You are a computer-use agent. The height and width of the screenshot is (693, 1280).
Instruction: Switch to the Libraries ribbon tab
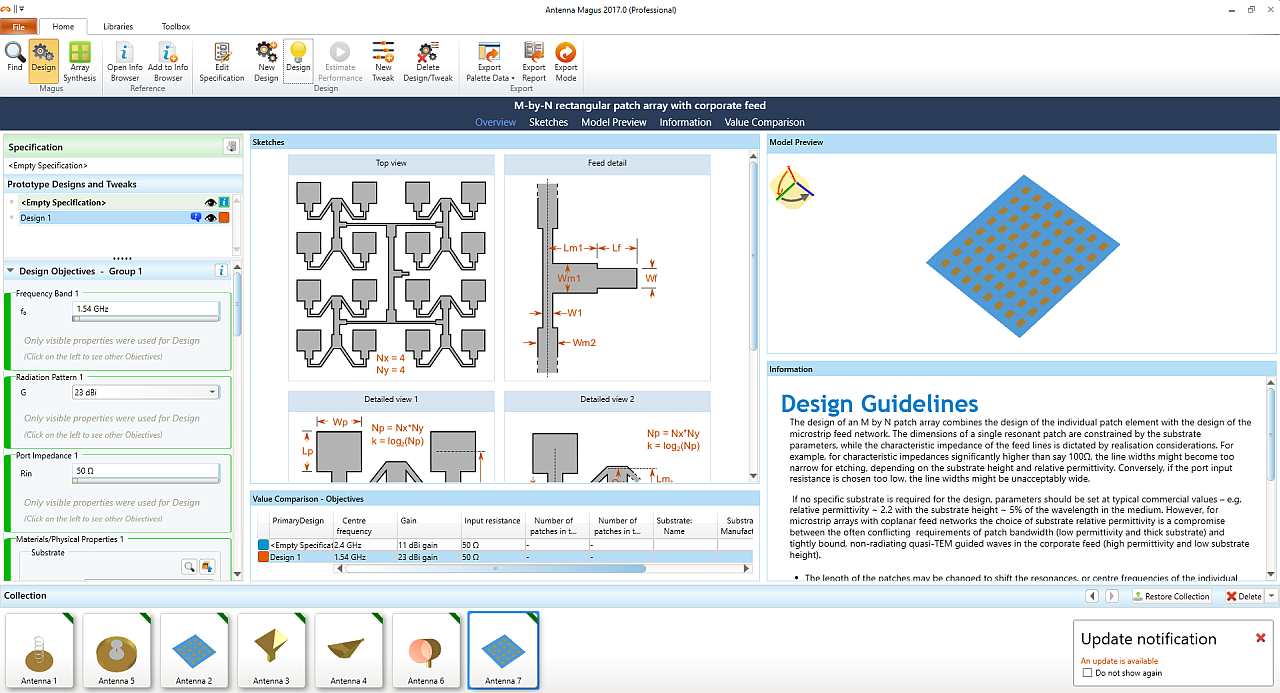(118, 27)
